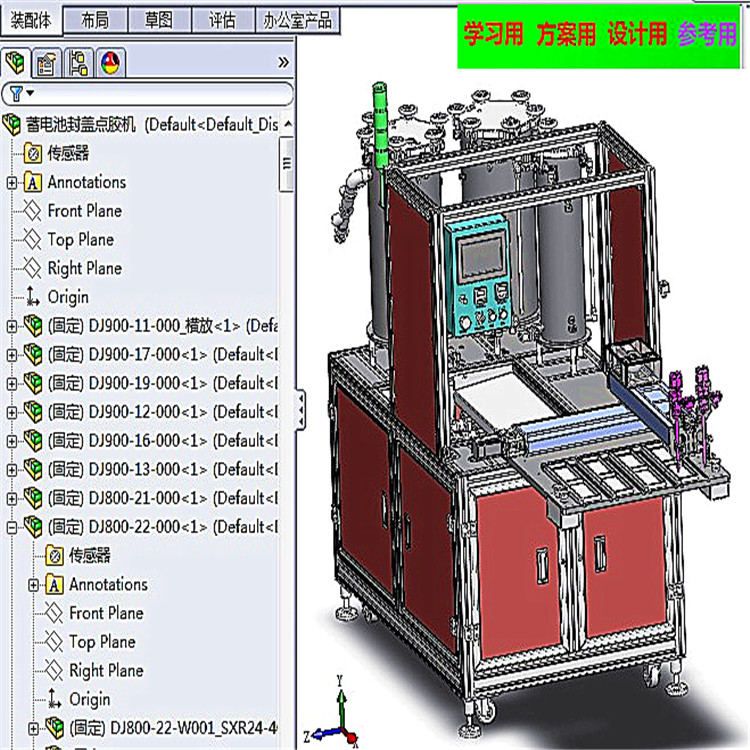Select the top-level 传感器 folder icon
The height and width of the screenshot is (750, 750).
[33, 154]
